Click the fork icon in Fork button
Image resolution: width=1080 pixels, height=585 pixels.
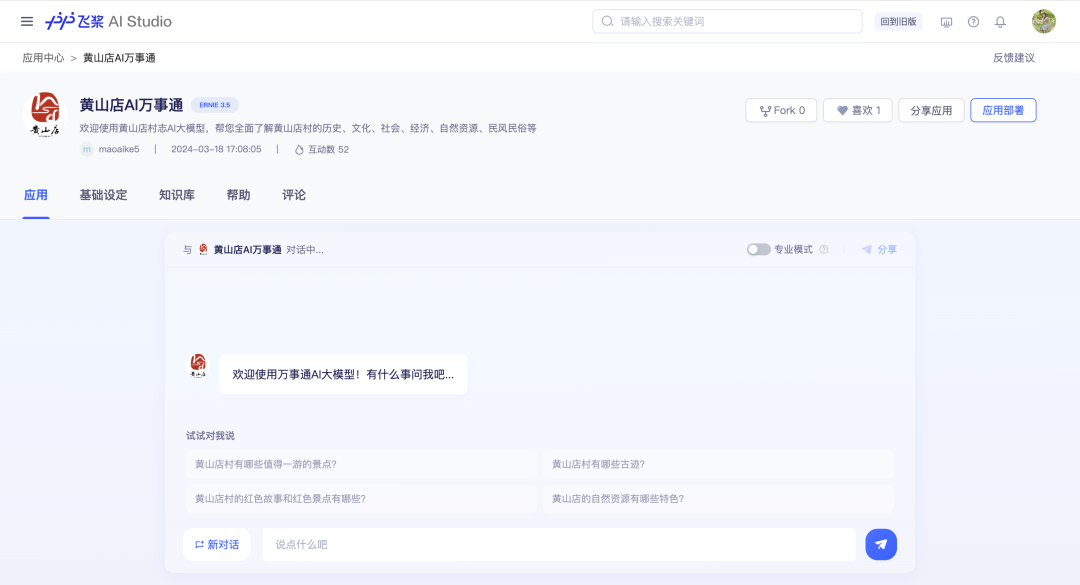click(765, 111)
